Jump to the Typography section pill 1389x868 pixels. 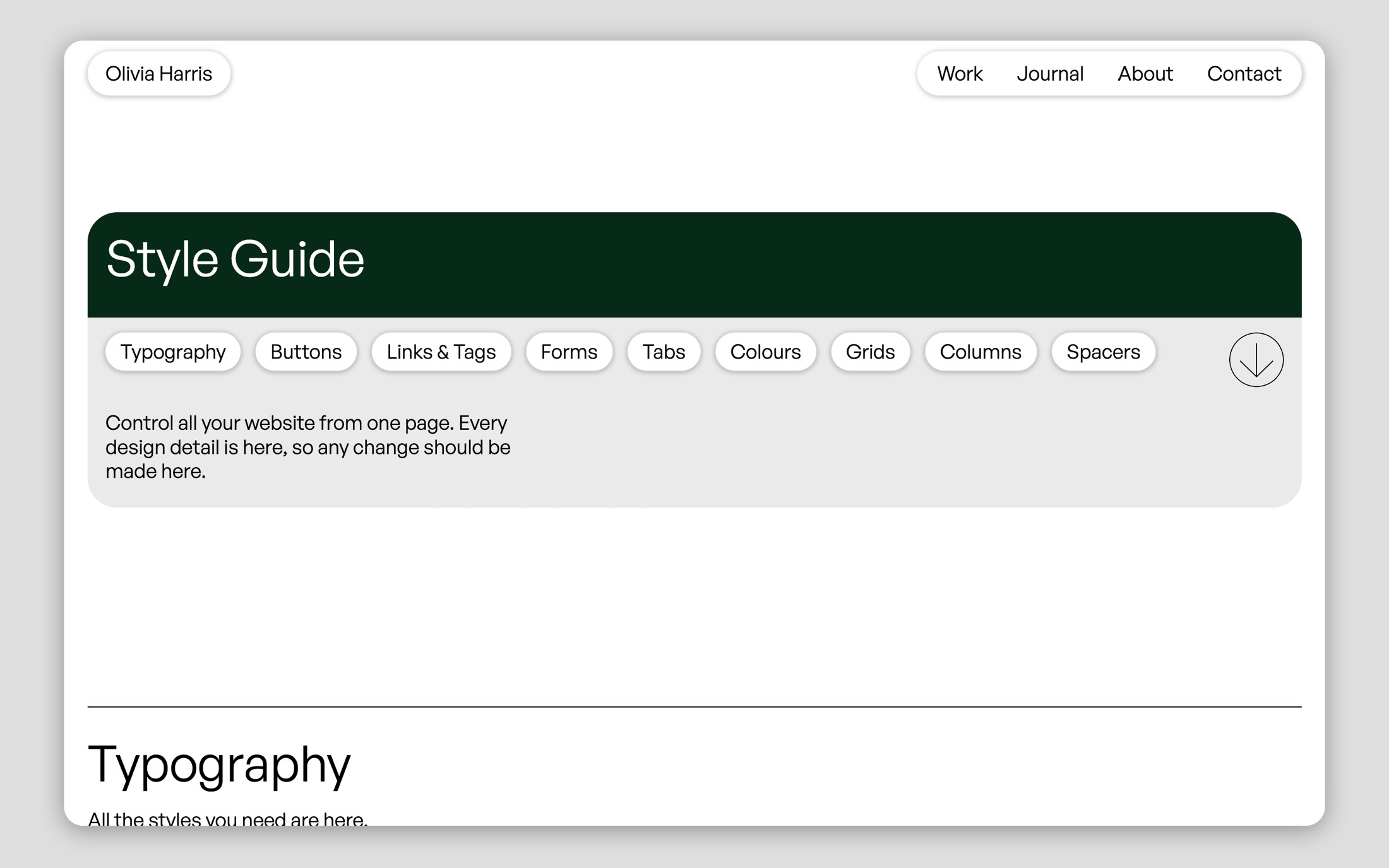[x=173, y=352]
